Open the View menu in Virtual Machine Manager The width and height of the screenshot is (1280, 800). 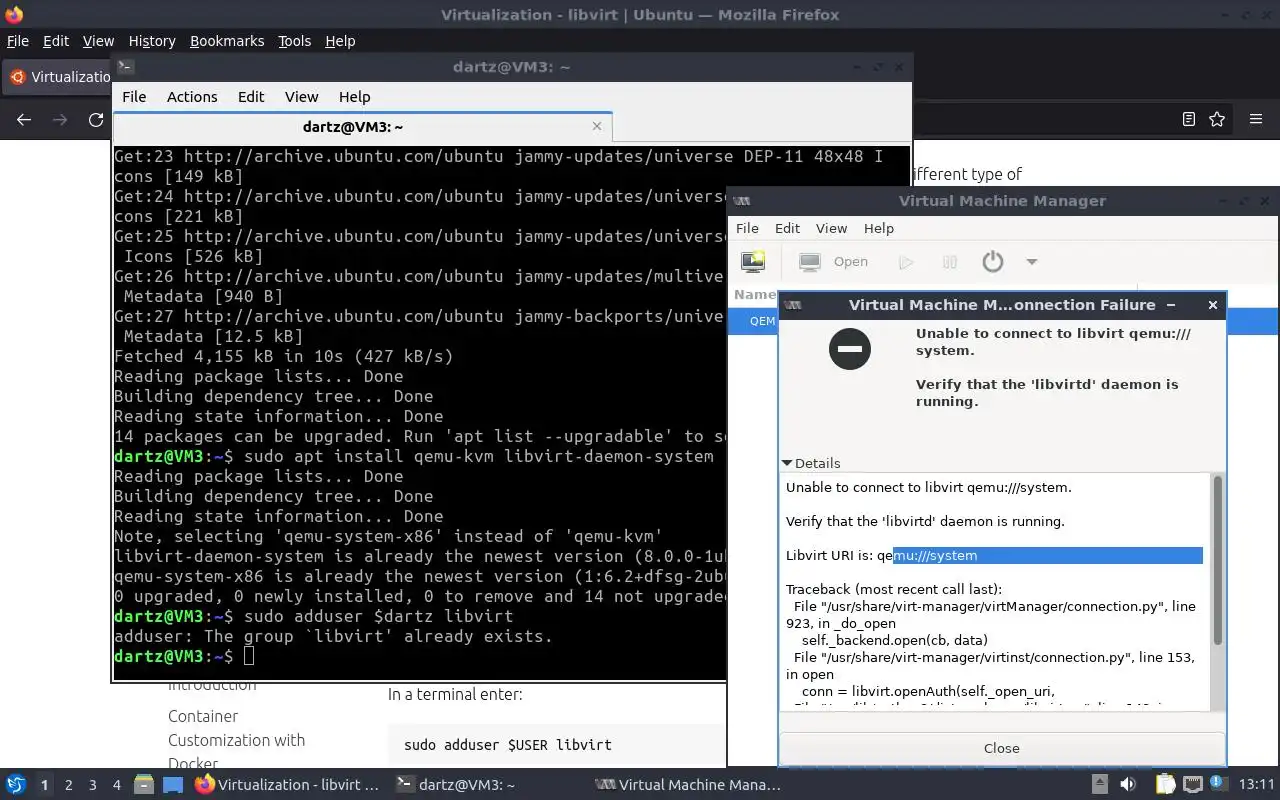[831, 228]
